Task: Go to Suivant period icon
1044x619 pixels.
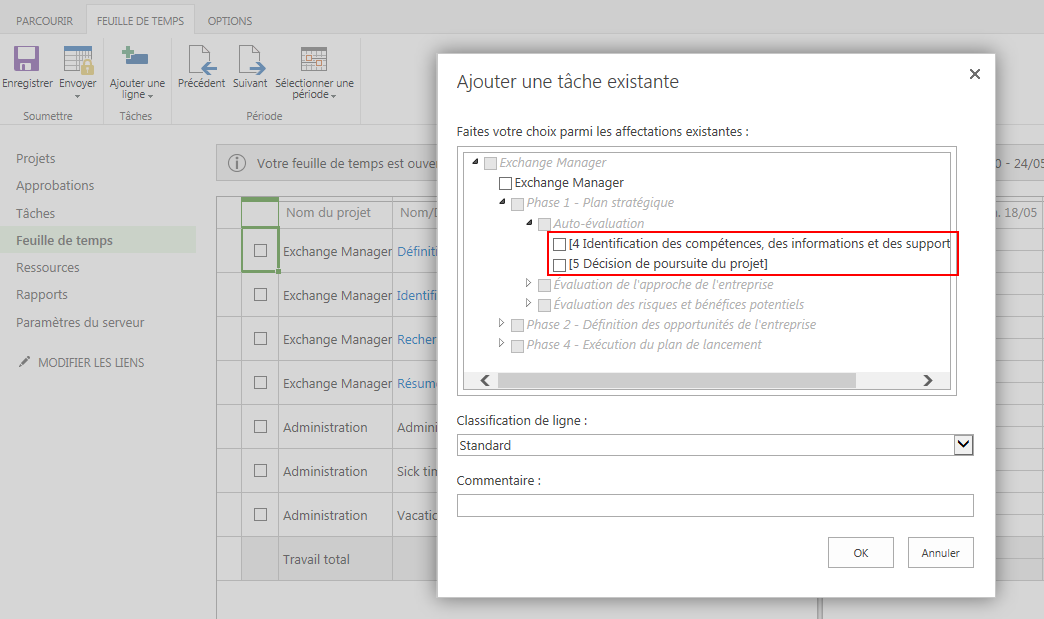Action: tap(250, 60)
